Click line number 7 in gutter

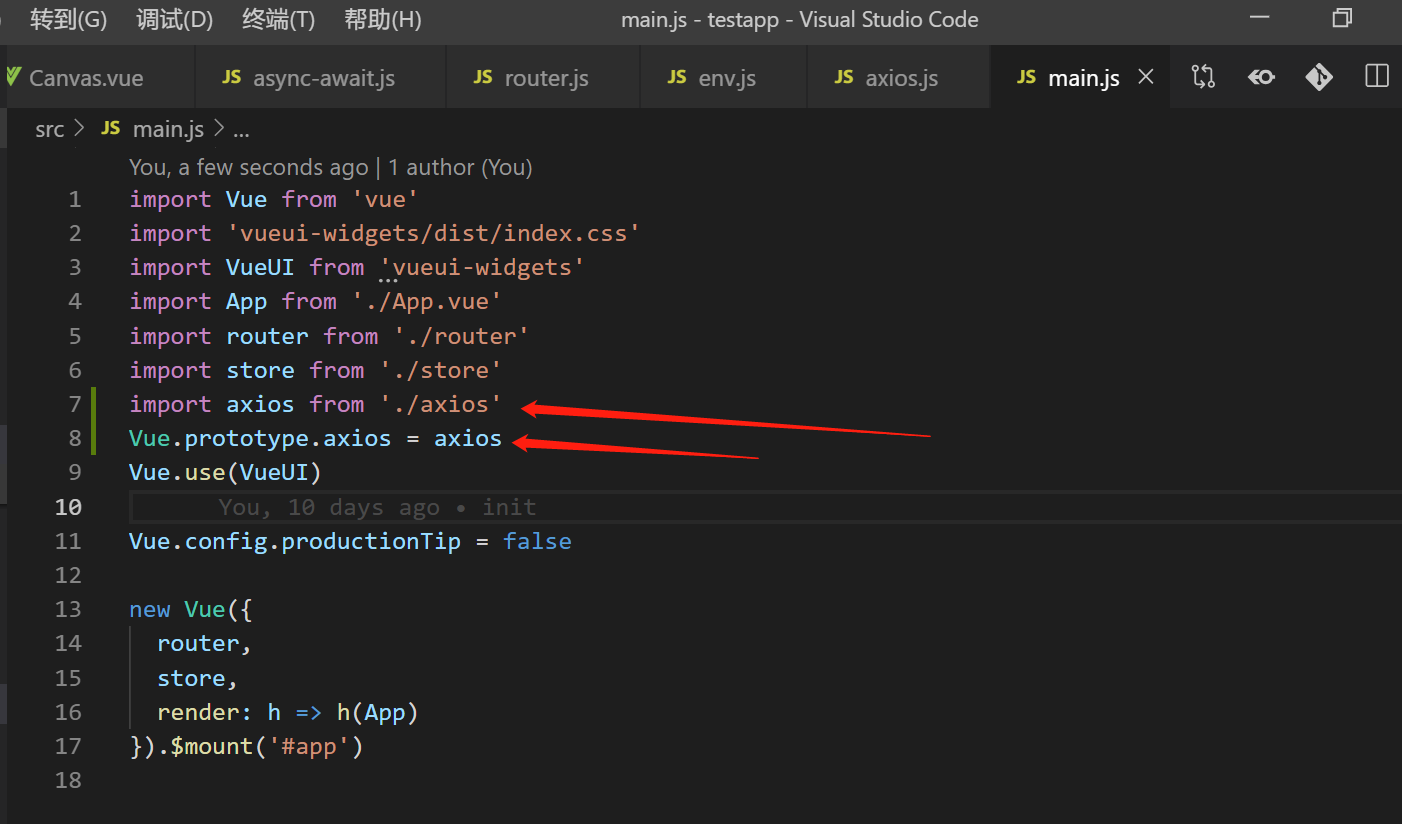pyautogui.click(x=75, y=404)
